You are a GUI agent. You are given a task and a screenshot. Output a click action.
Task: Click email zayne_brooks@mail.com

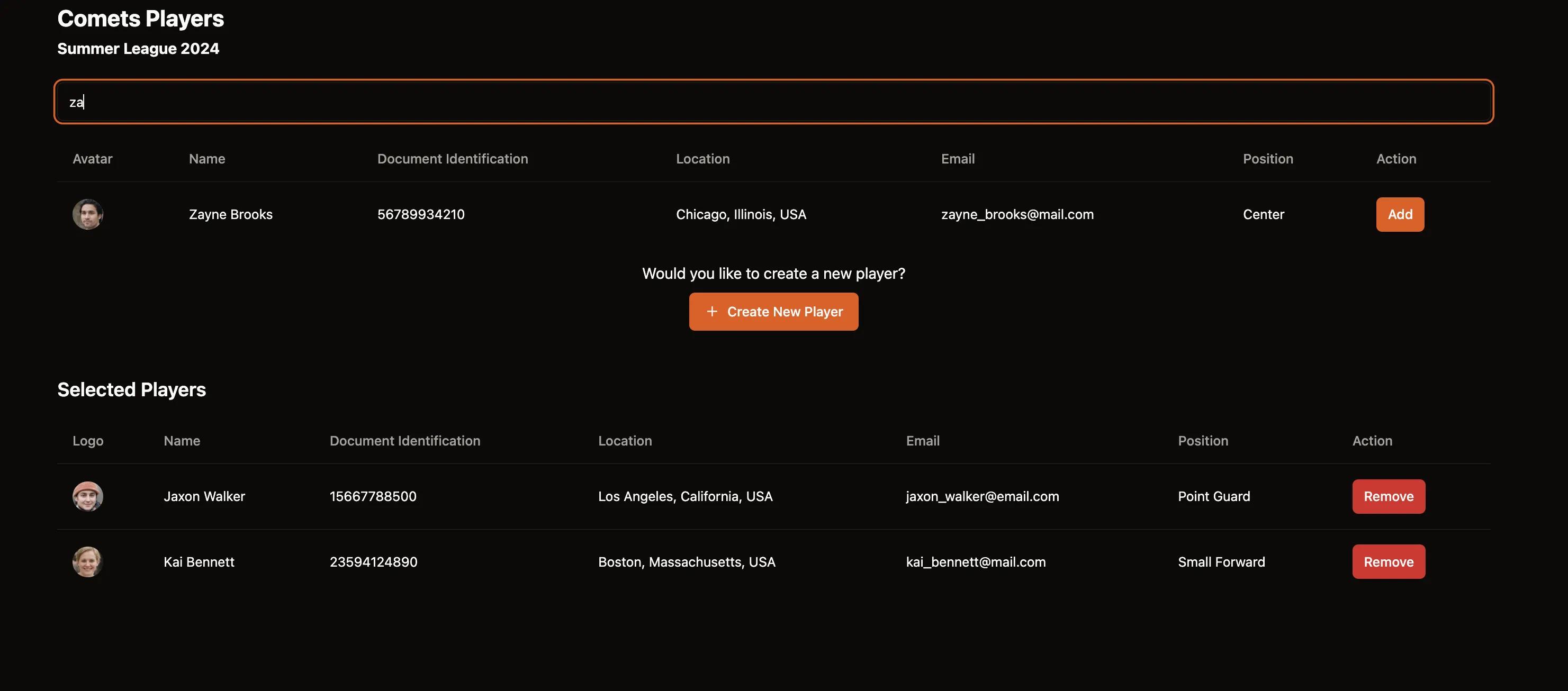1017,214
